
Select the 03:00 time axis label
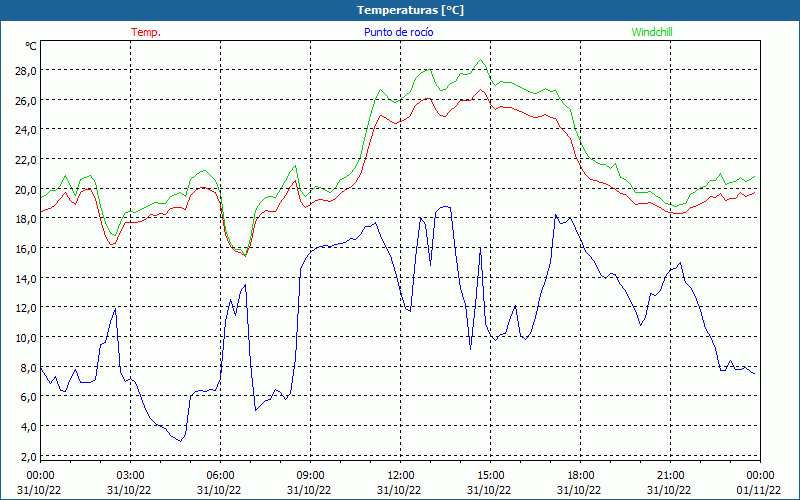(130, 475)
